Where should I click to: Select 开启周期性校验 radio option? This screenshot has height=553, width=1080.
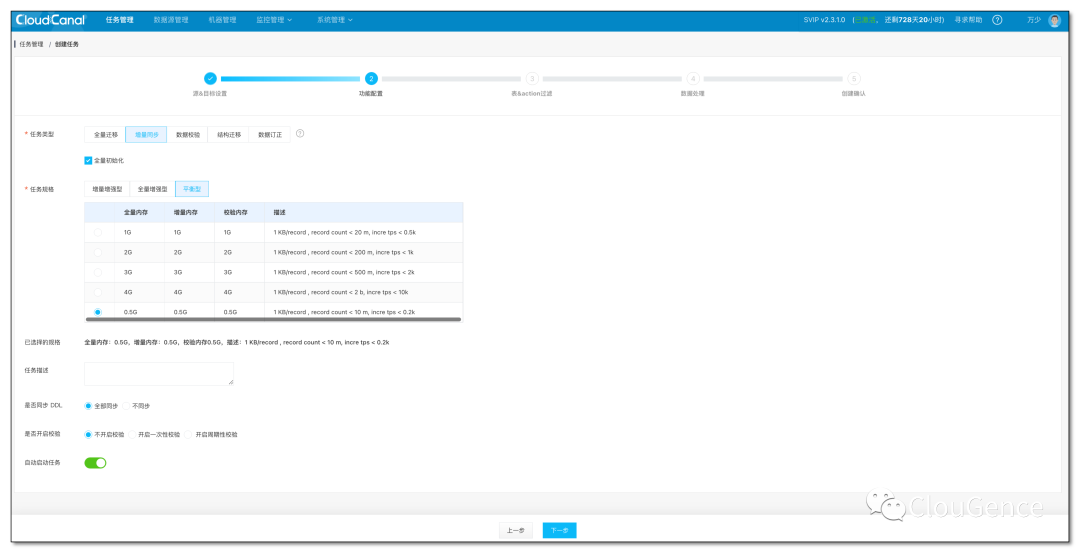[189, 435]
